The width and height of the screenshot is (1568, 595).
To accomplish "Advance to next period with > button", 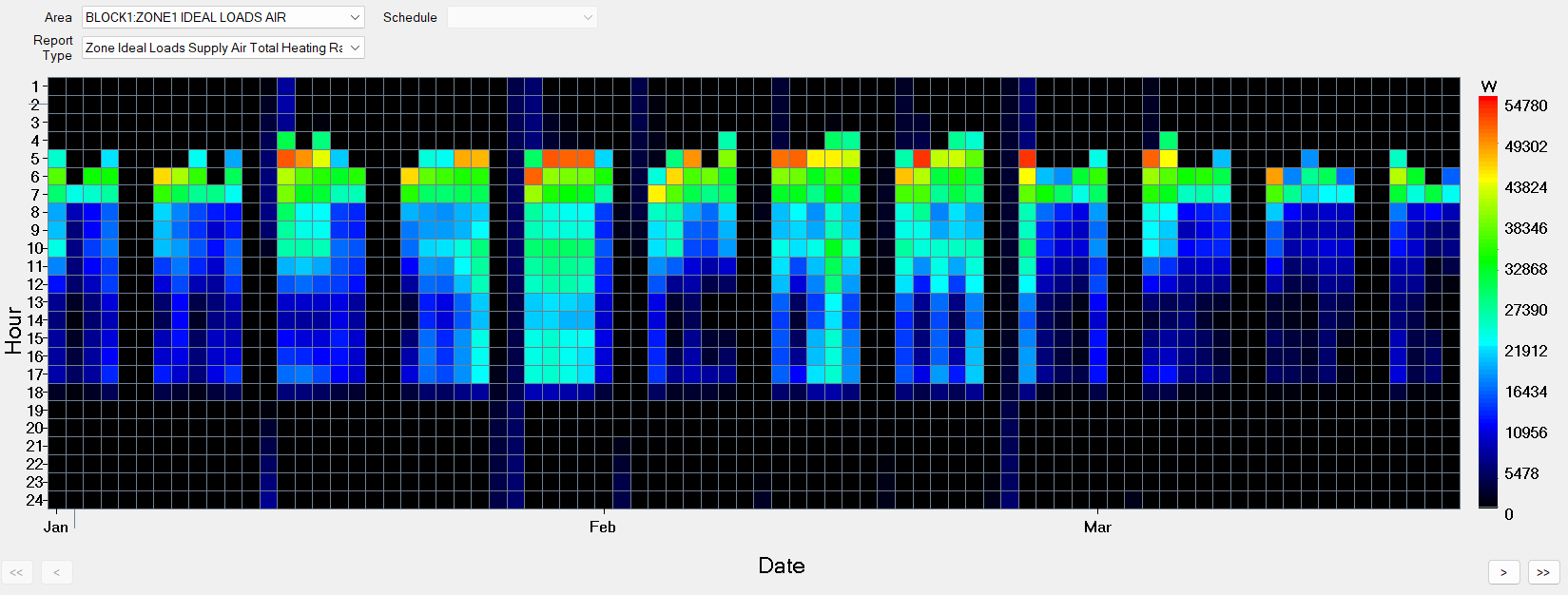I will click(x=1503, y=572).
